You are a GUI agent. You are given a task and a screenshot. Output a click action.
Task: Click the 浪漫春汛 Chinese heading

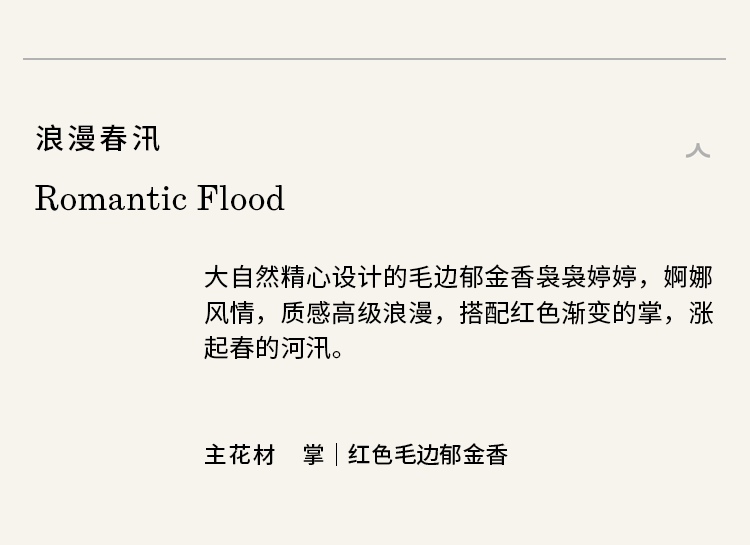pos(98,138)
